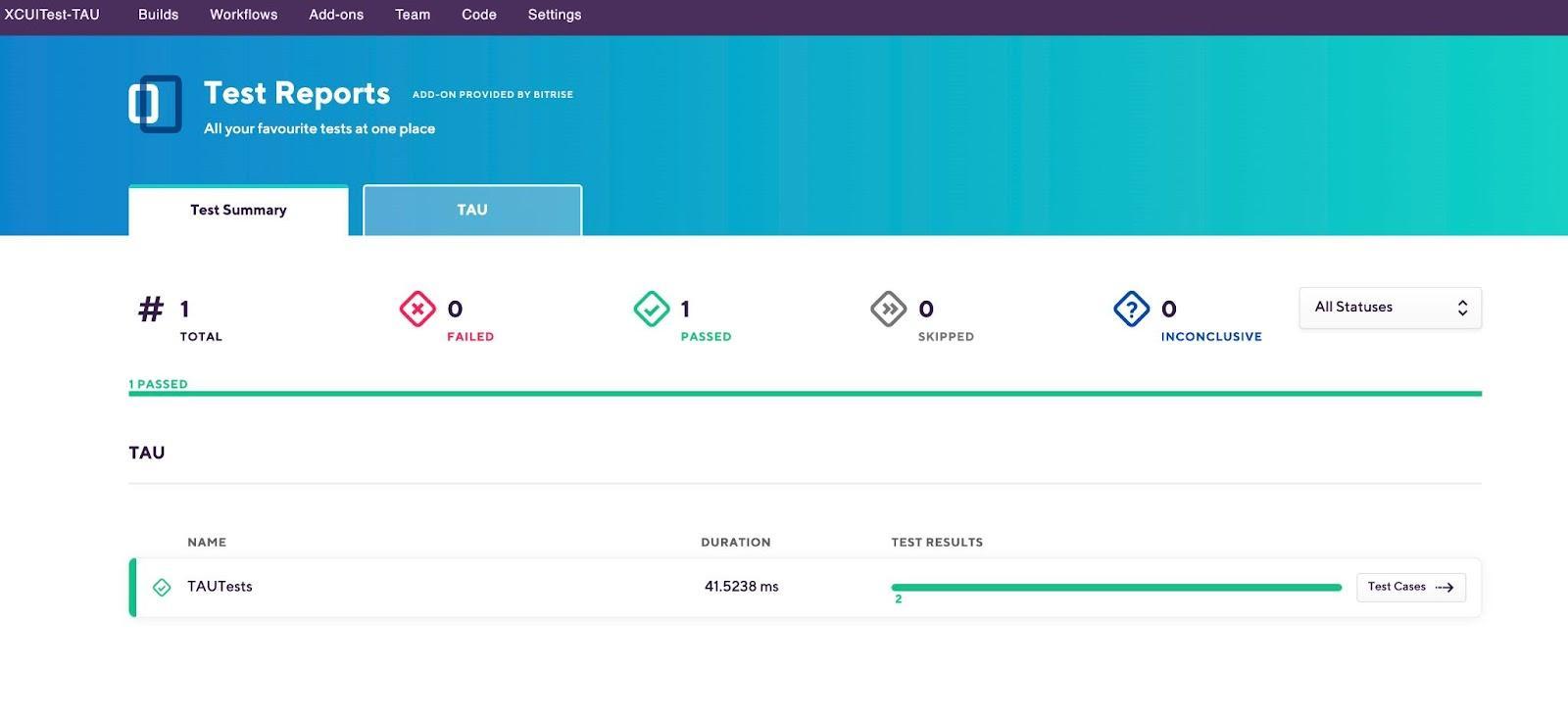Click the red Failed diamond icon
This screenshot has width=1568, height=717.
tap(417, 310)
